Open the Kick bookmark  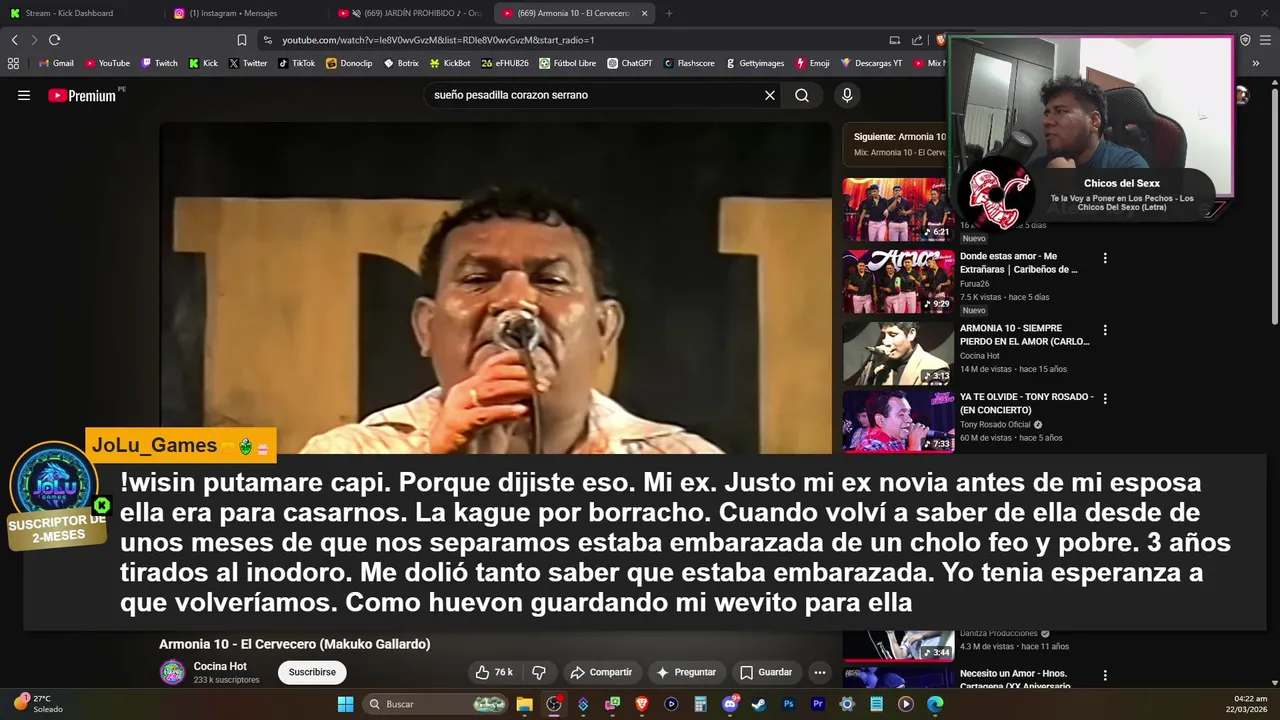point(203,63)
